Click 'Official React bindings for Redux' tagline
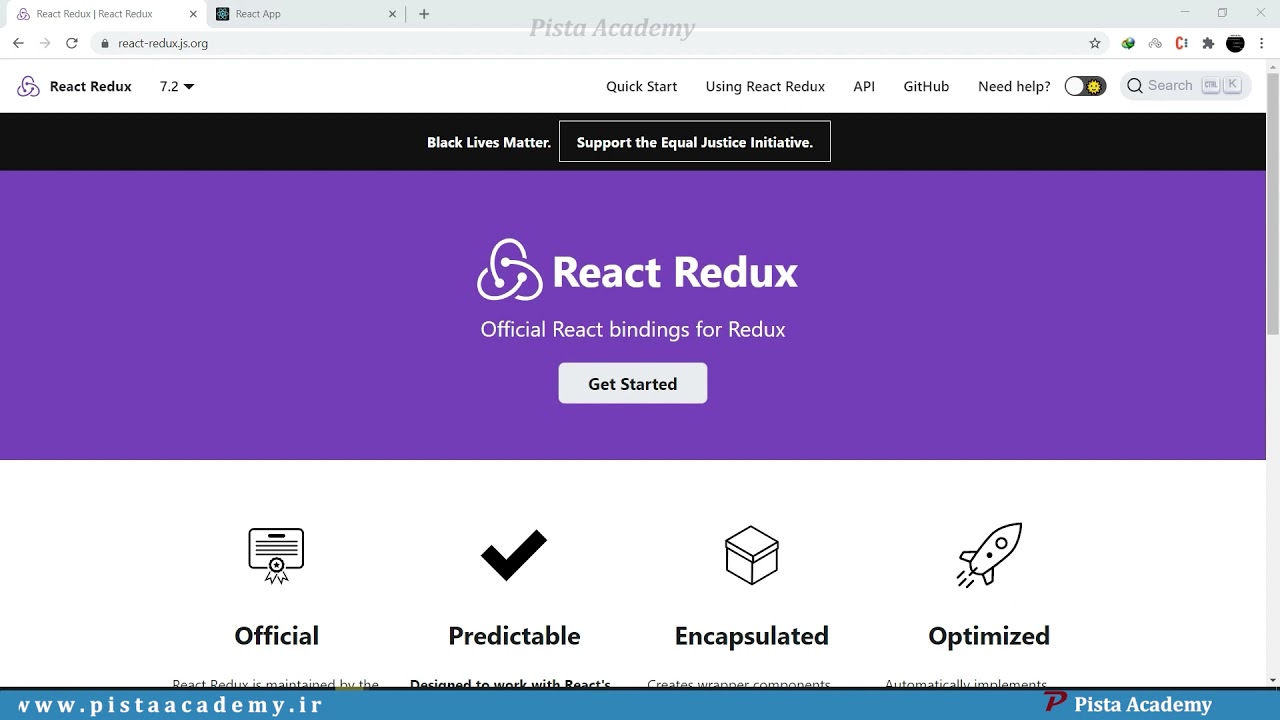This screenshot has width=1280, height=720. [633, 329]
